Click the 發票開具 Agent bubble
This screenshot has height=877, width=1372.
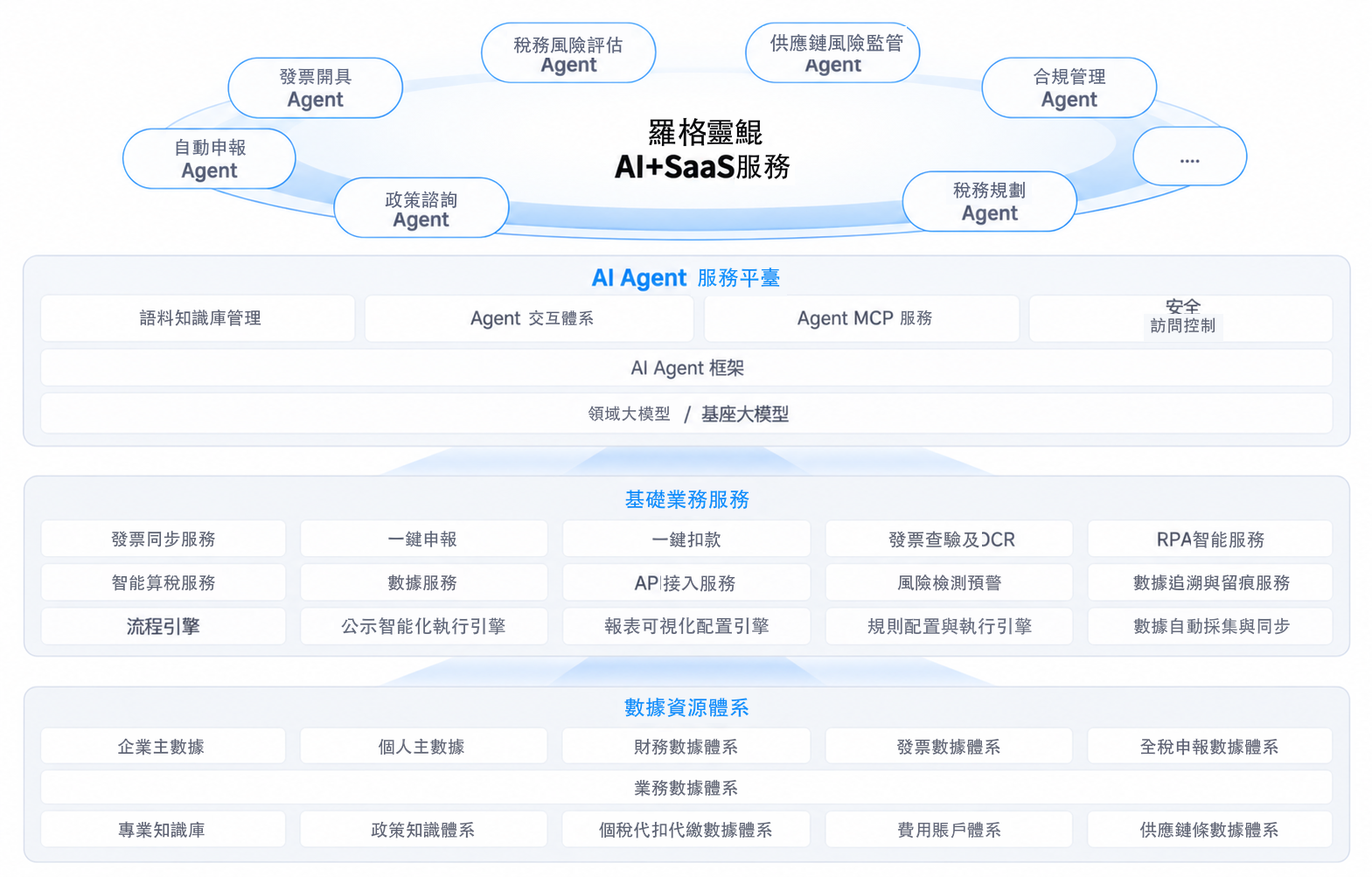315,87
